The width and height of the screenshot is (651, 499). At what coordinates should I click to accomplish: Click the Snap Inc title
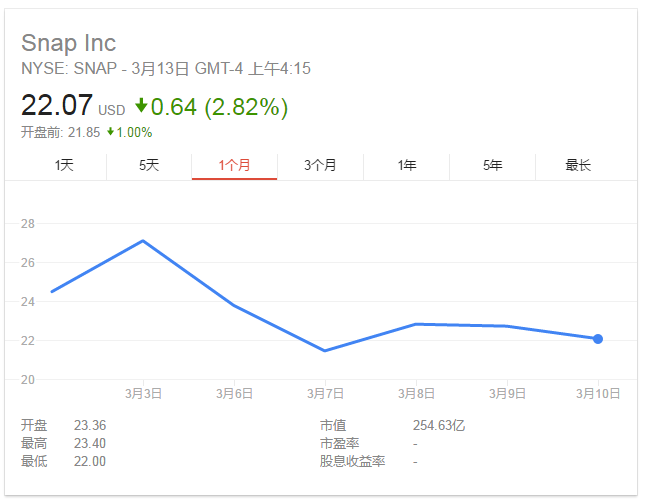[69, 43]
